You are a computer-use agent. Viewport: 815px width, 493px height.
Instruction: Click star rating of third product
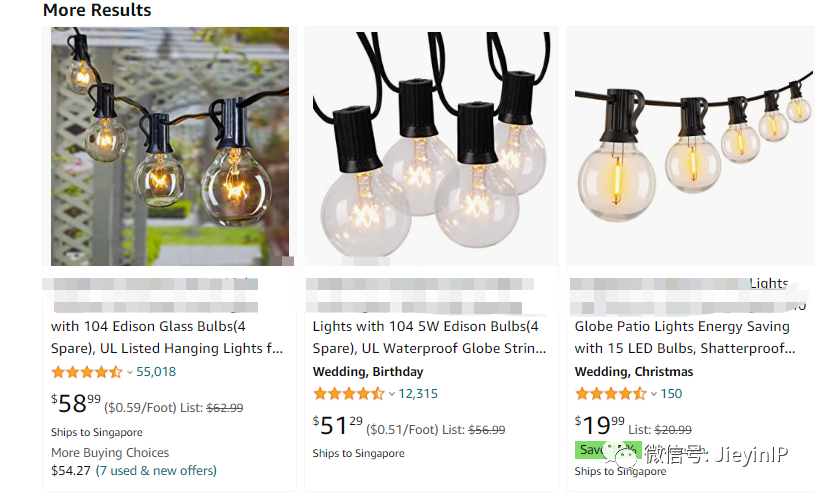click(610, 394)
